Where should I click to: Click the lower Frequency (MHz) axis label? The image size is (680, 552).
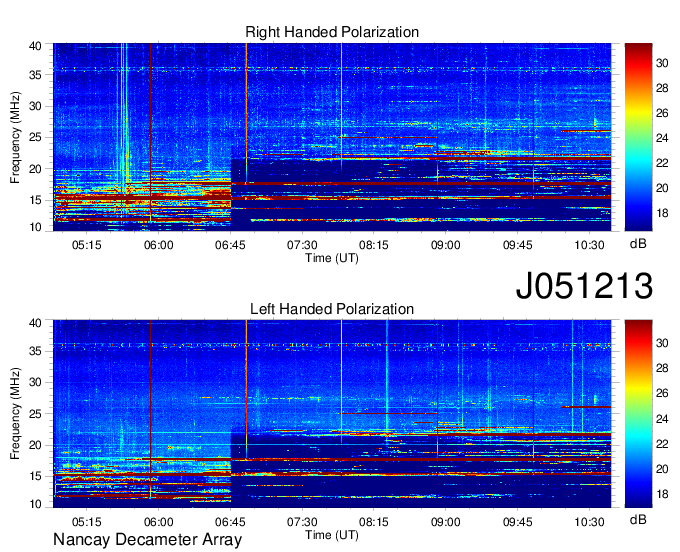15,414
